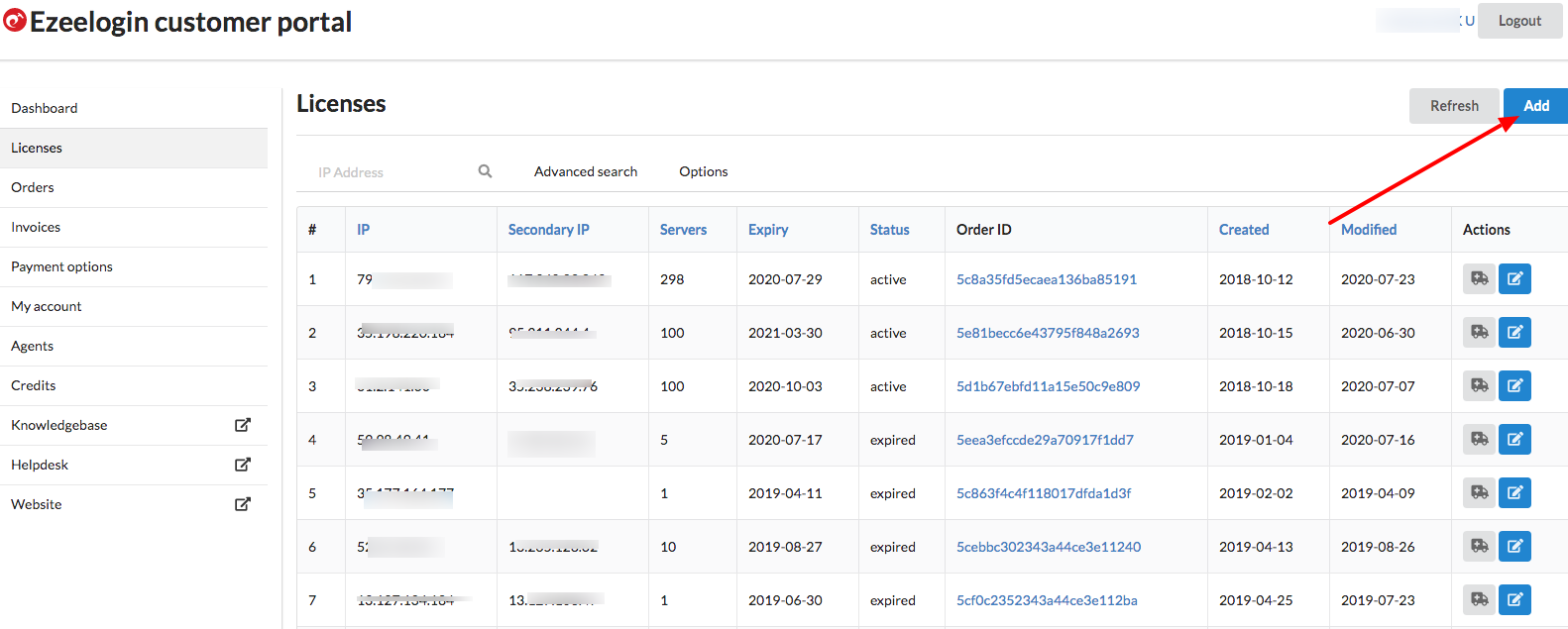Edit license row 4 with pencil icon

click(x=1514, y=440)
